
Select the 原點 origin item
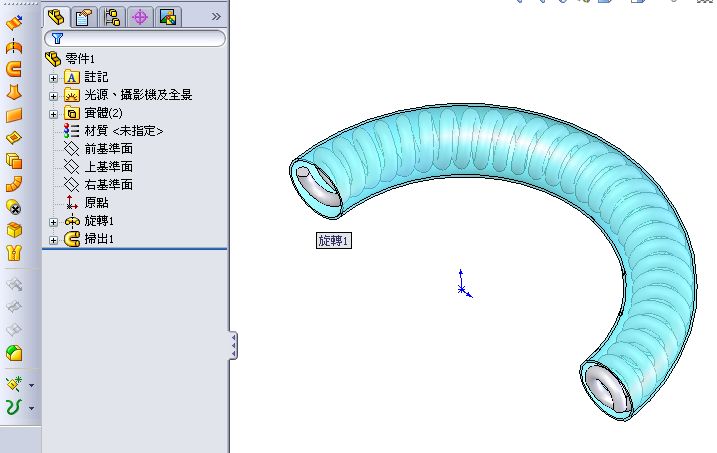pos(96,203)
